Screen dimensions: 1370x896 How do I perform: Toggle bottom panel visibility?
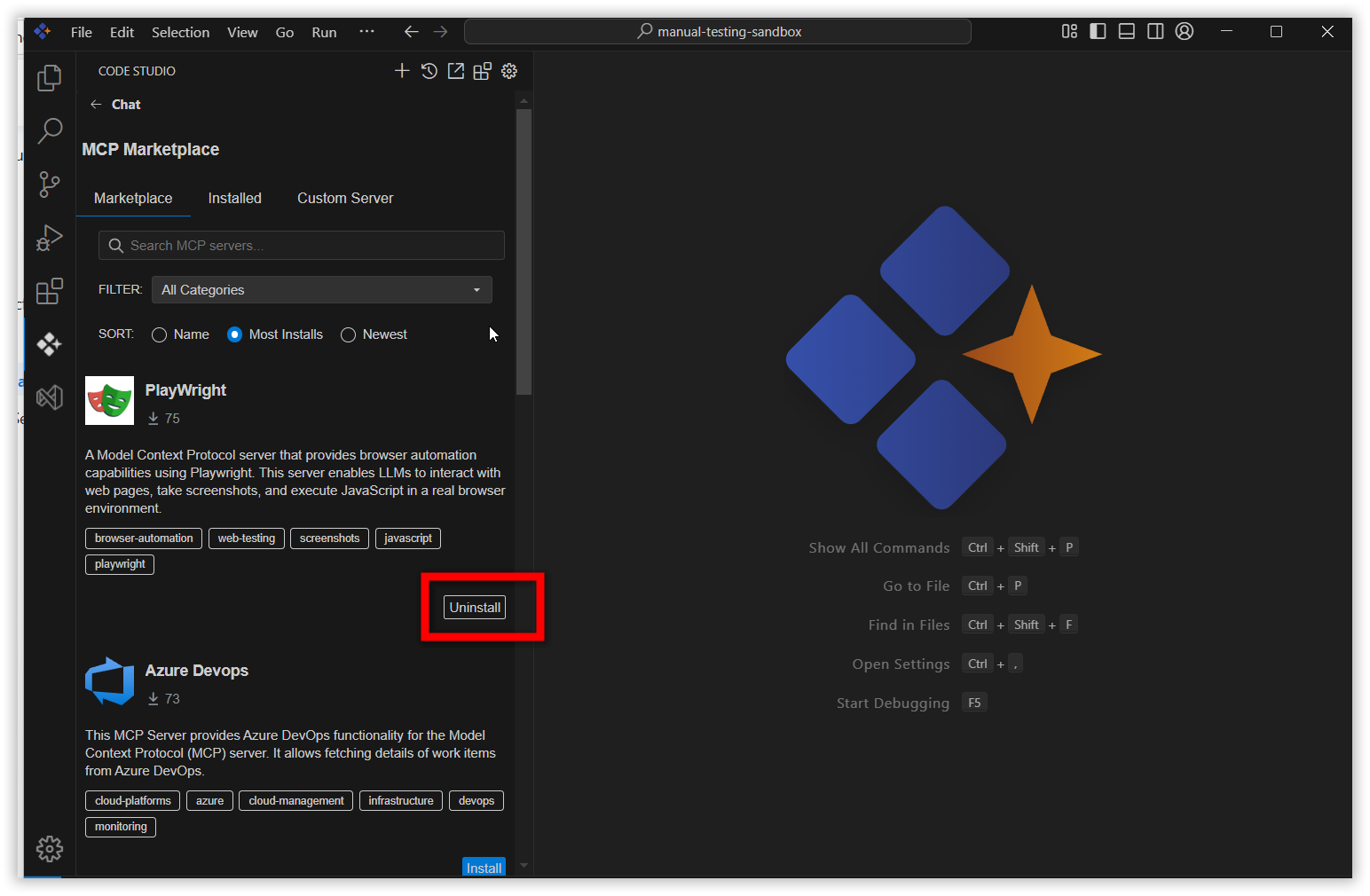(1127, 31)
